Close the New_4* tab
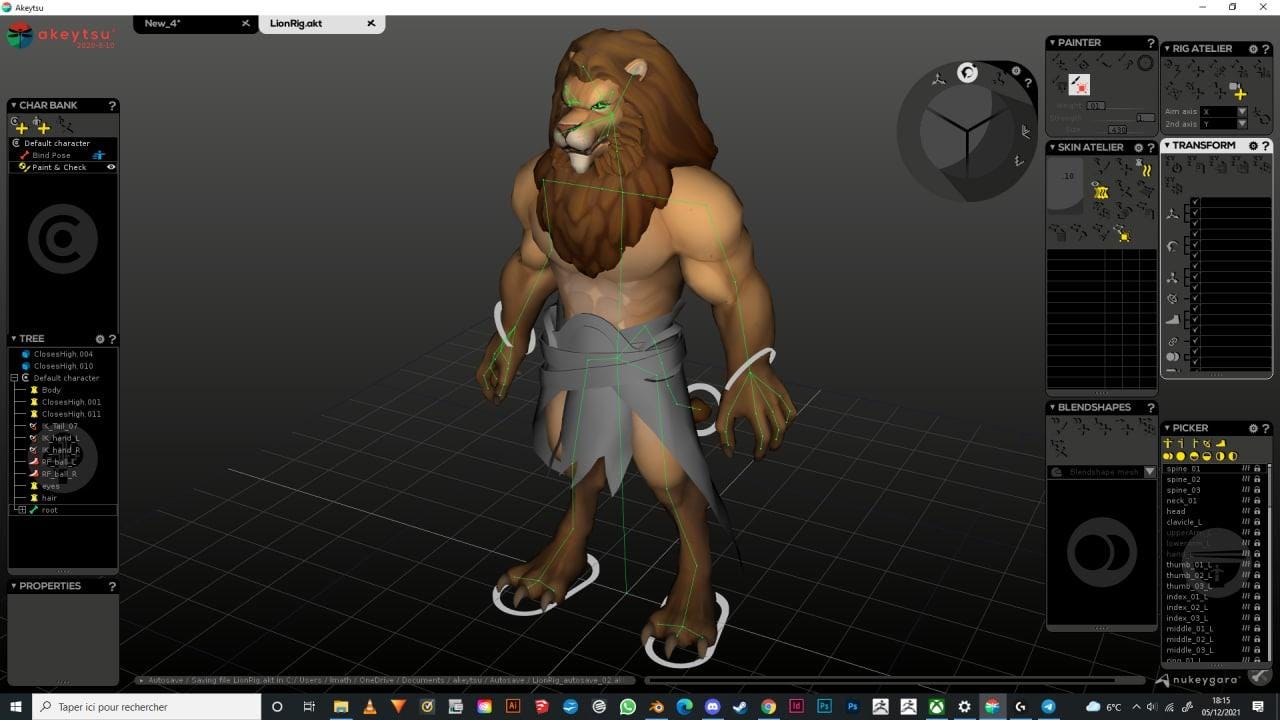1280x720 pixels. pyautogui.click(x=246, y=23)
